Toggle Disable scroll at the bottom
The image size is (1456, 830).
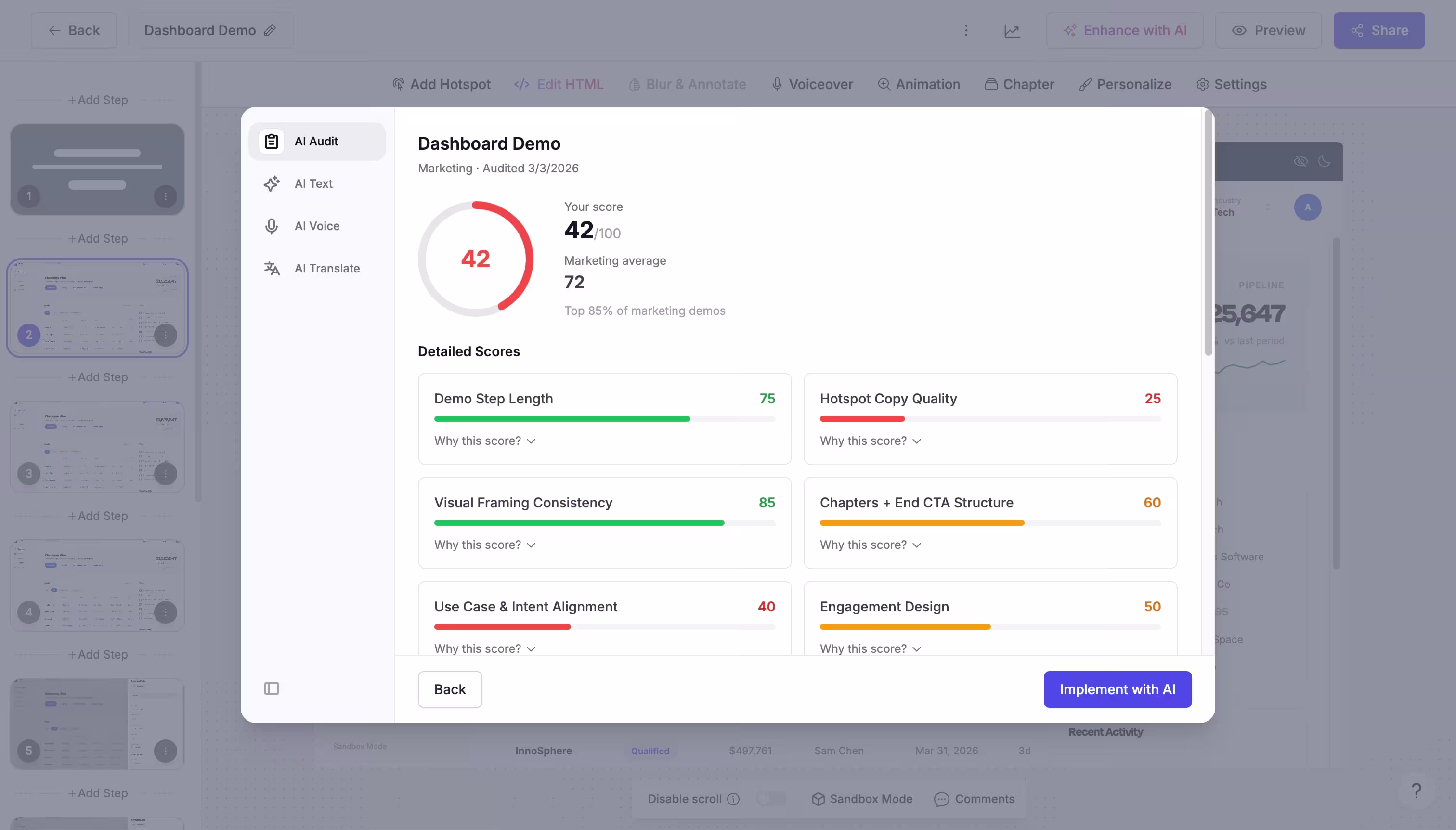771,799
